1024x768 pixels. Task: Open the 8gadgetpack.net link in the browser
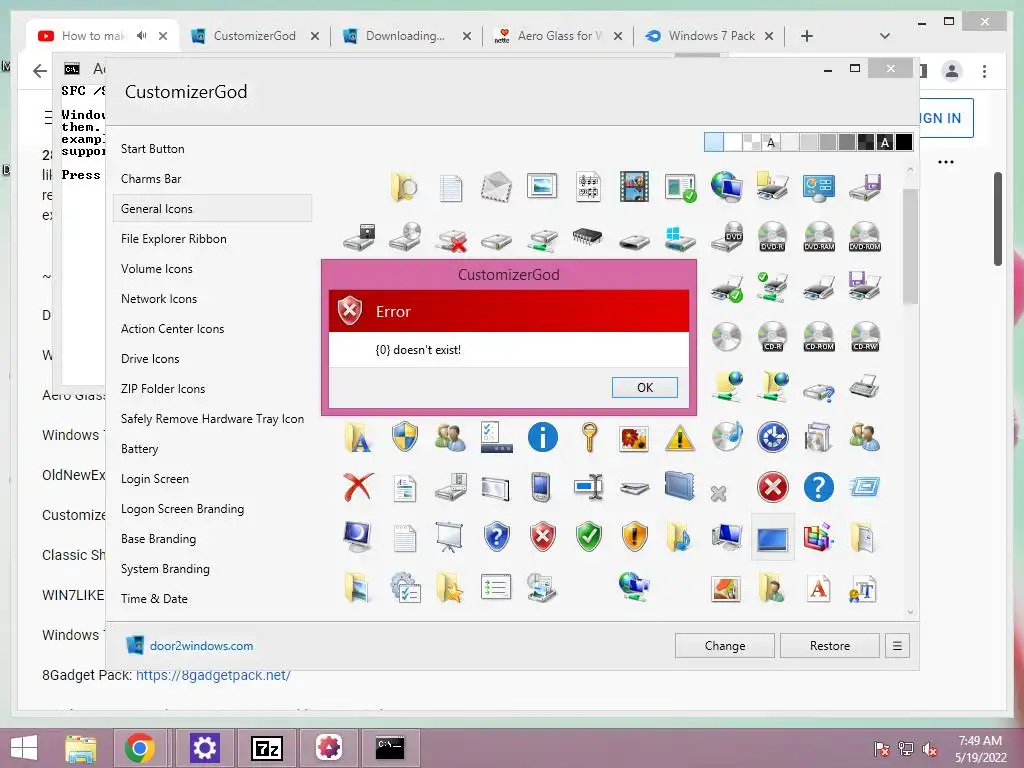click(x=213, y=675)
